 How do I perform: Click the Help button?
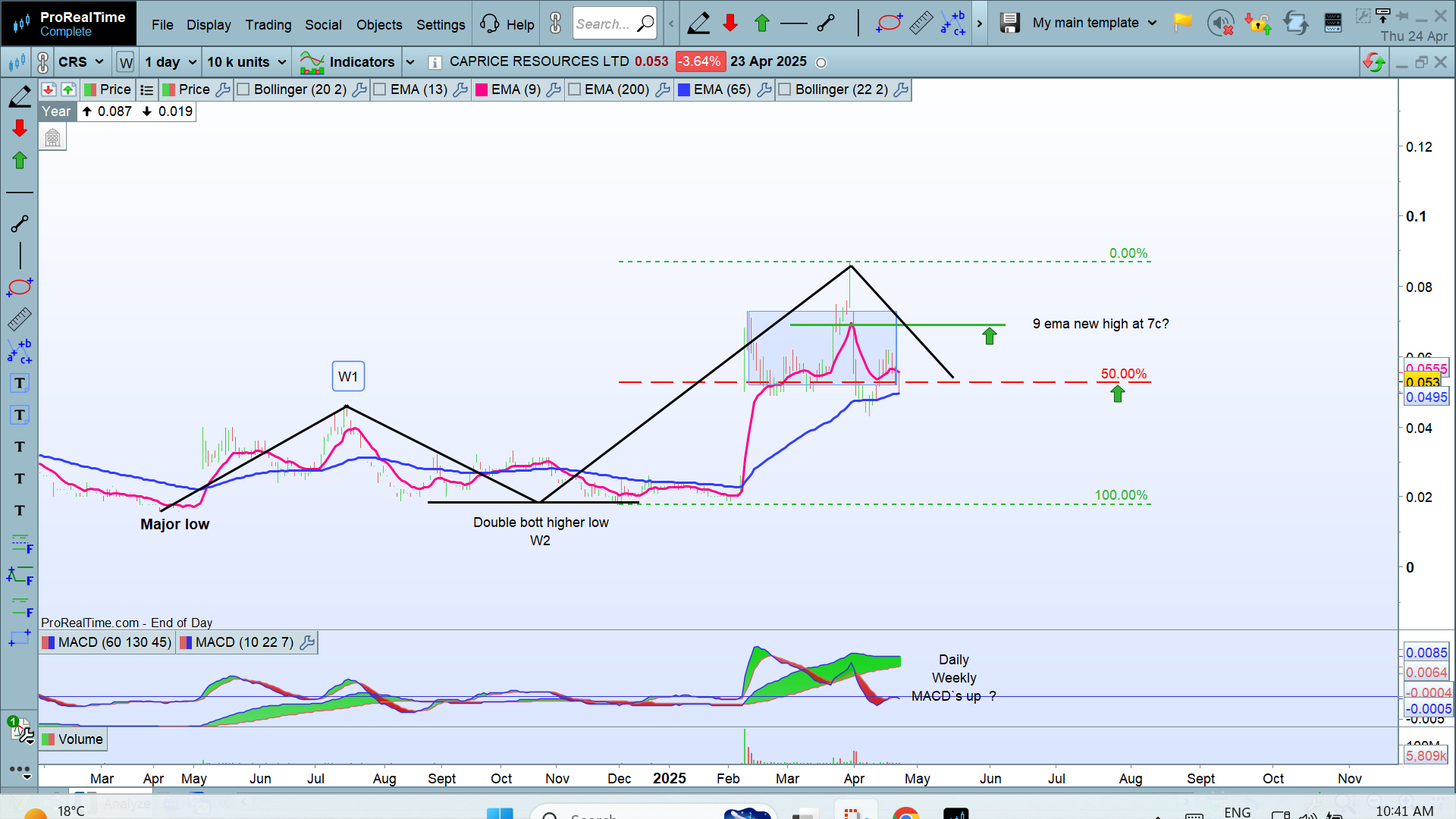507,24
